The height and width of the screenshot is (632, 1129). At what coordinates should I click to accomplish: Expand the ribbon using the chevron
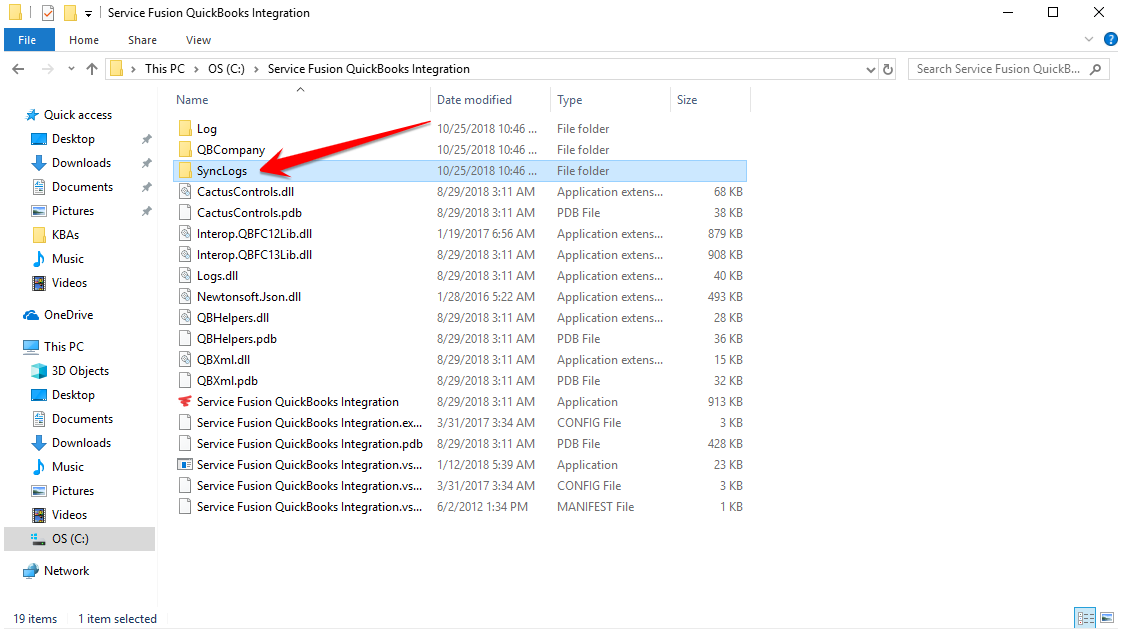tap(1090, 40)
